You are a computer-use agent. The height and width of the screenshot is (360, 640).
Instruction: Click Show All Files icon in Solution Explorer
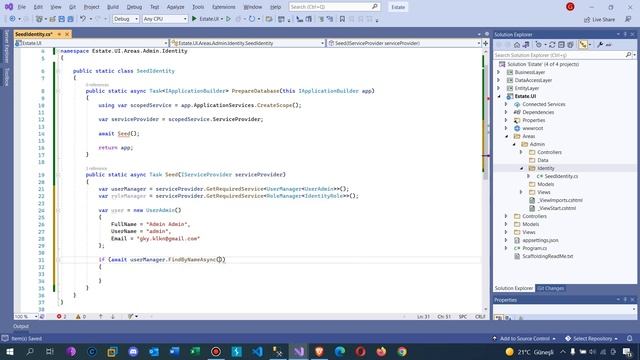pyautogui.click(x=570, y=45)
